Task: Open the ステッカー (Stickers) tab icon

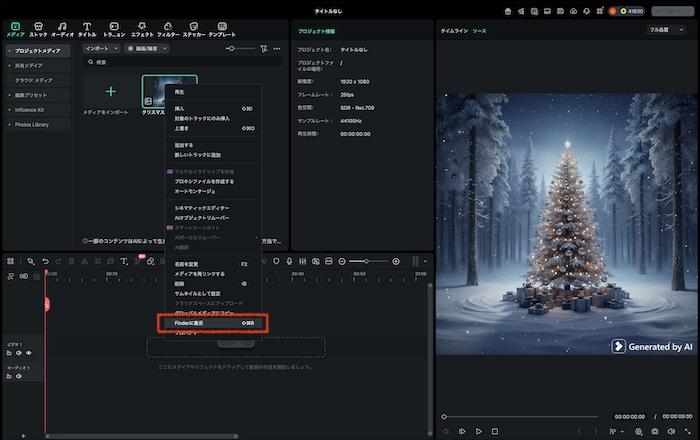Action: pos(194,26)
